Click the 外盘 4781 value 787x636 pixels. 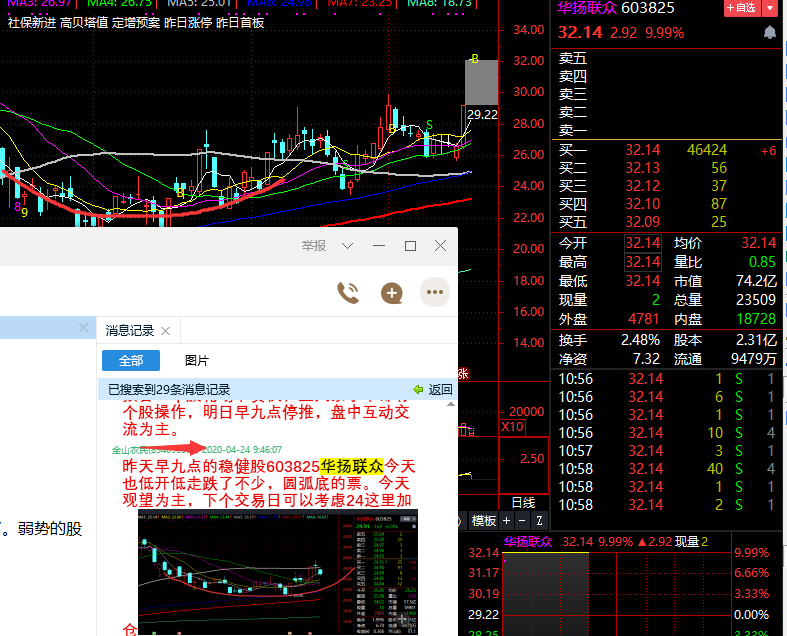point(643,319)
